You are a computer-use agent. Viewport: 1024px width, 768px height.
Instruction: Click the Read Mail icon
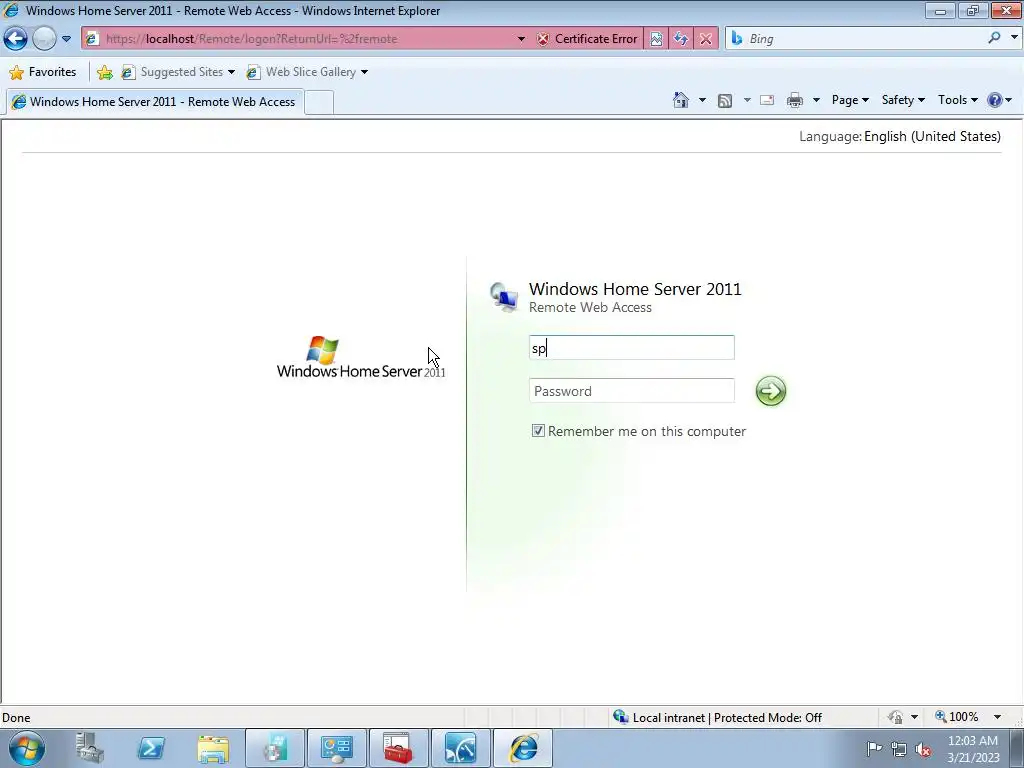(767, 100)
